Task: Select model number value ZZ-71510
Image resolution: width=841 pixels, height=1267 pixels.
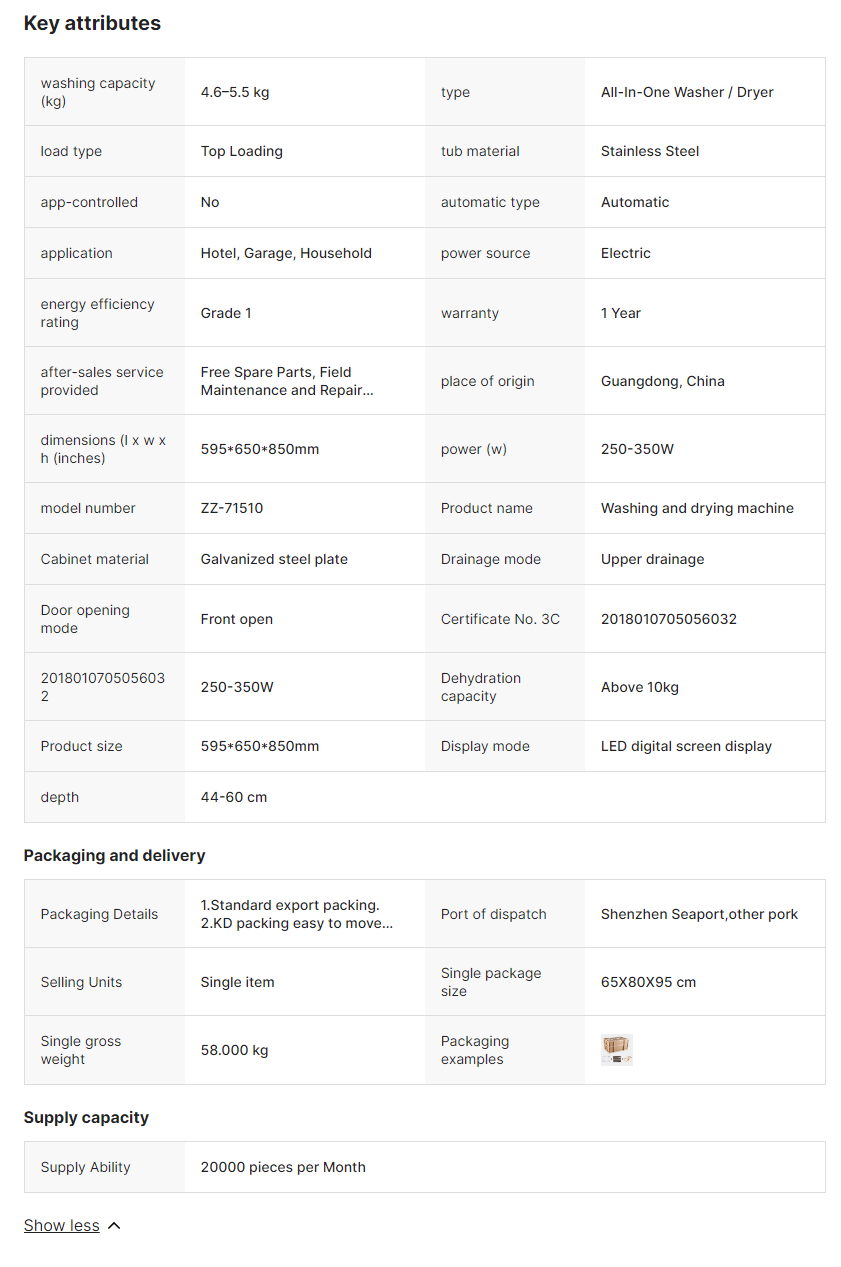Action: click(x=232, y=508)
